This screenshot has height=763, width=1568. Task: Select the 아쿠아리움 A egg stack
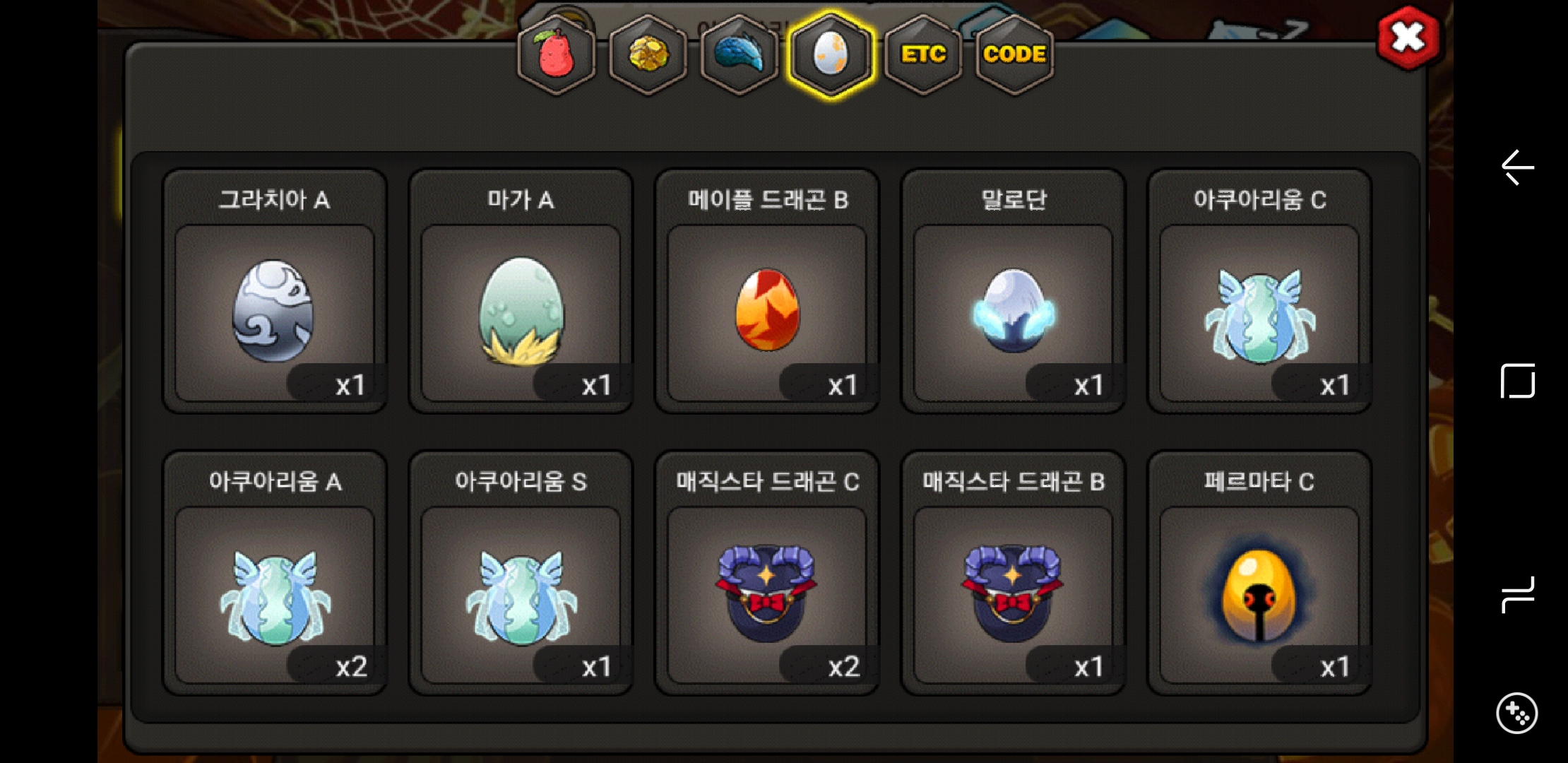[275, 573]
